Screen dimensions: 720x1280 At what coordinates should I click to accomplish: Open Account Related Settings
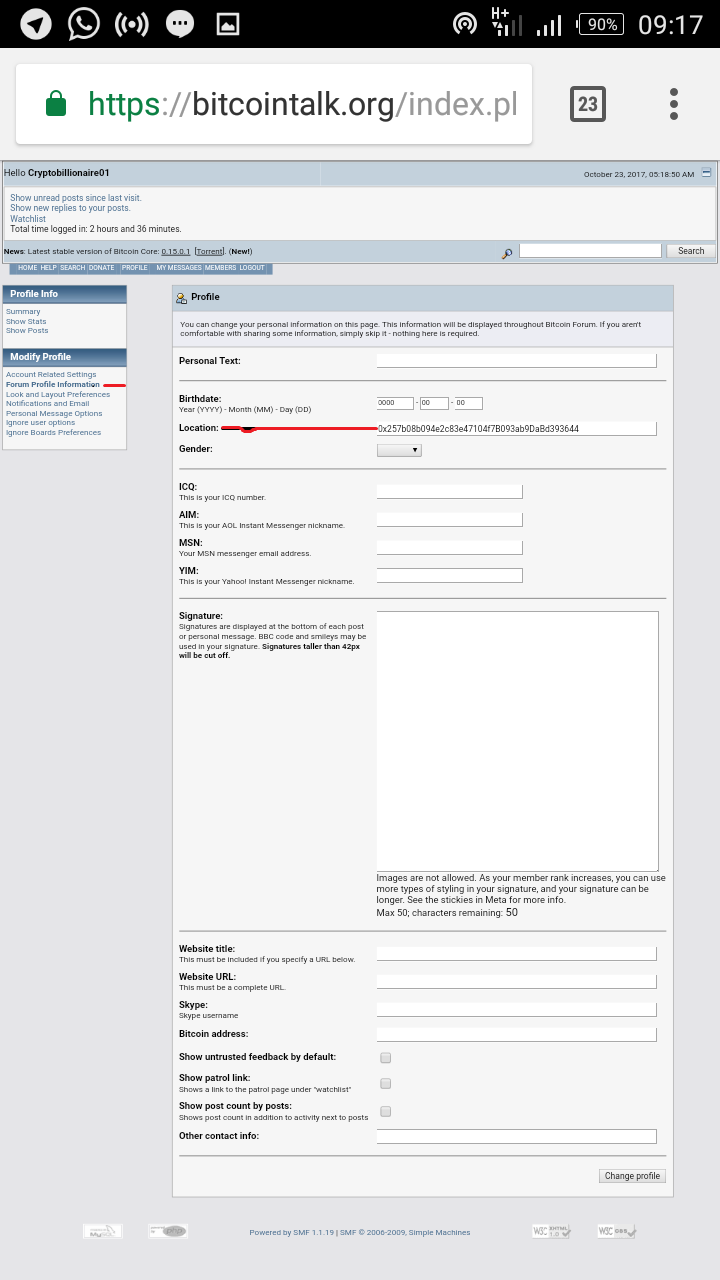coord(51,375)
